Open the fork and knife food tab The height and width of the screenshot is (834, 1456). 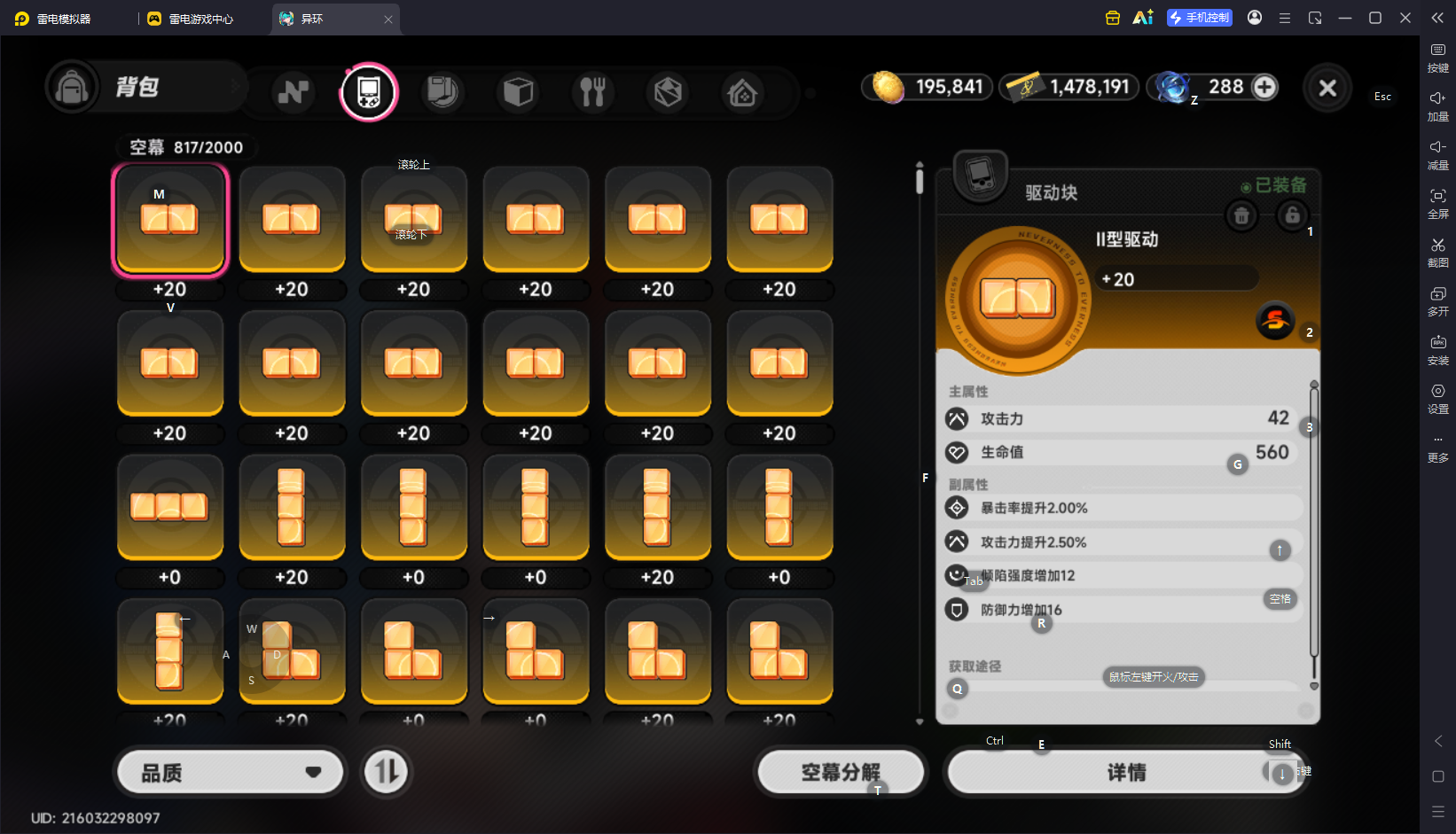coord(592,91)
